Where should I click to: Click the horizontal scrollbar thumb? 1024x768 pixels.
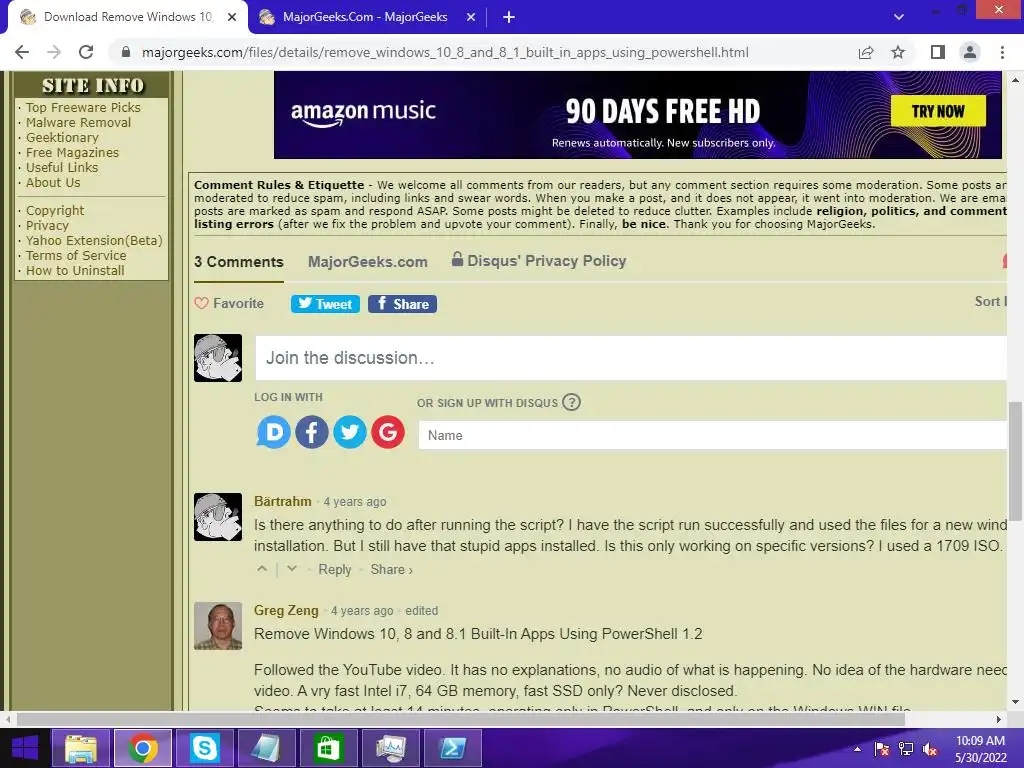[460, 719]
